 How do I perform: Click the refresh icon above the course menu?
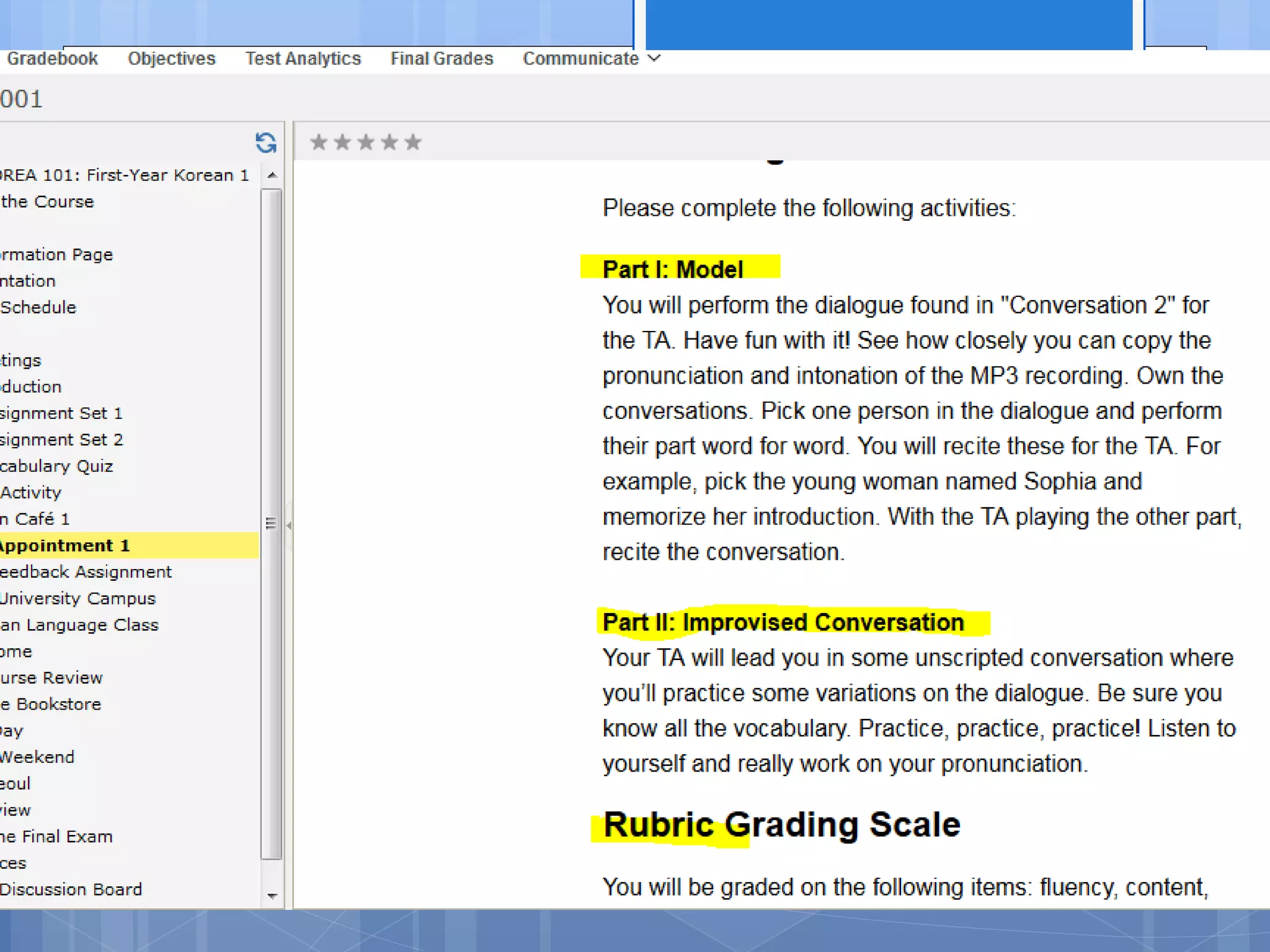pyautogui.click(x=265, y=143)
